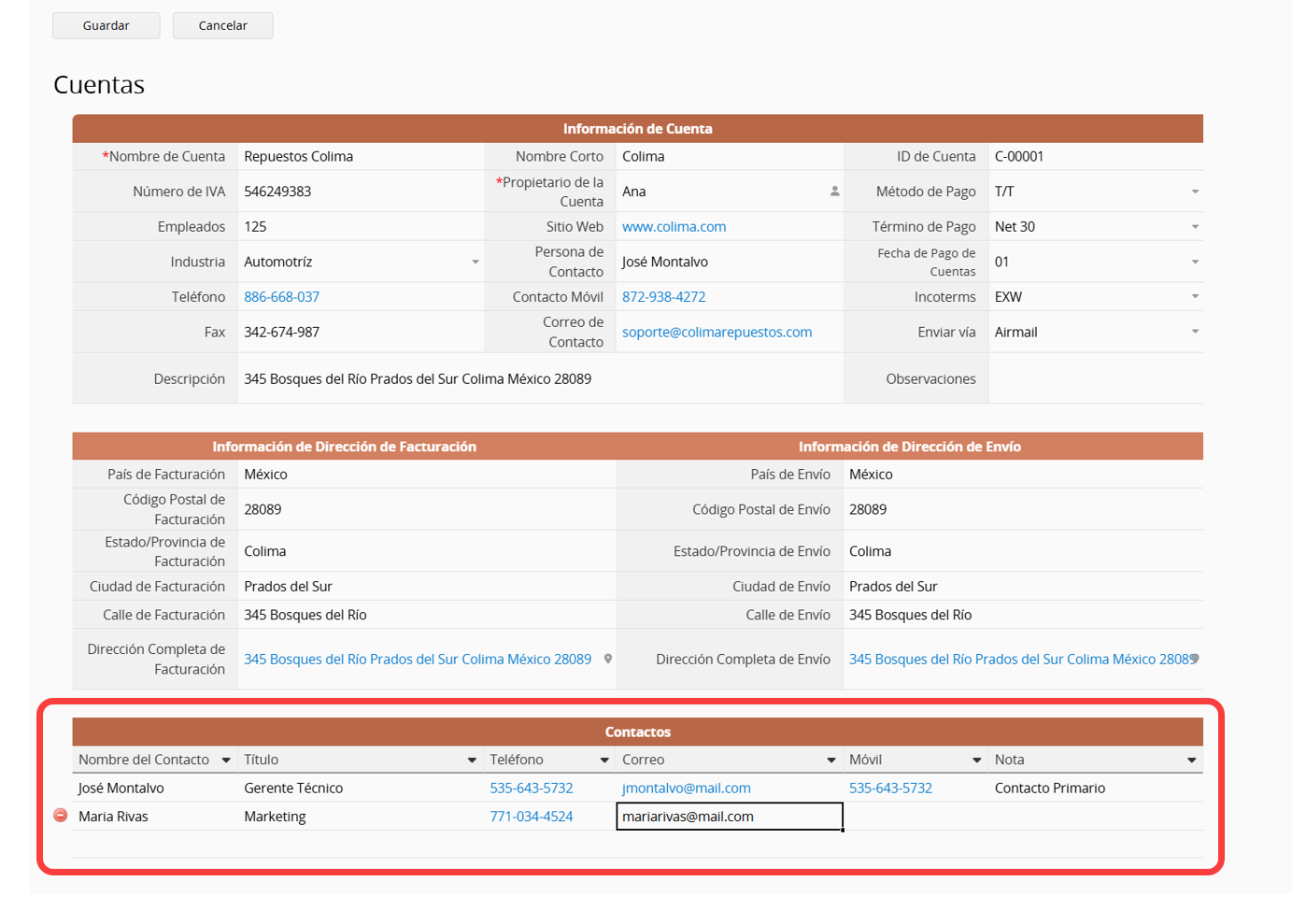The height and width of the screenshot is (924, 1292).
Task: Click the red delete icon beside Maria Rivas
Action: [x=61, y=816]
